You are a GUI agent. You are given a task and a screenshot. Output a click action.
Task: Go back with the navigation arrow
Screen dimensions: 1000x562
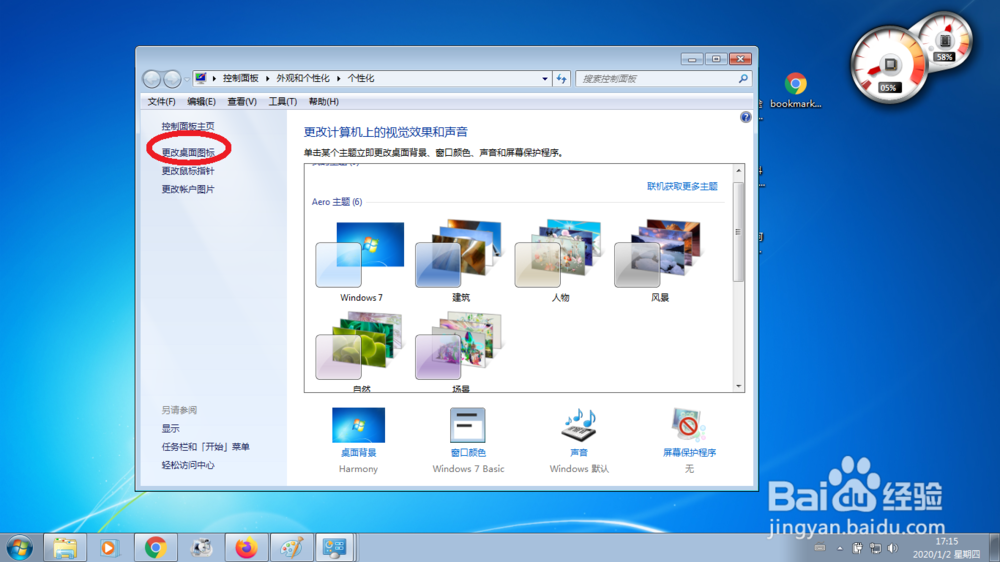coord(152,78)
